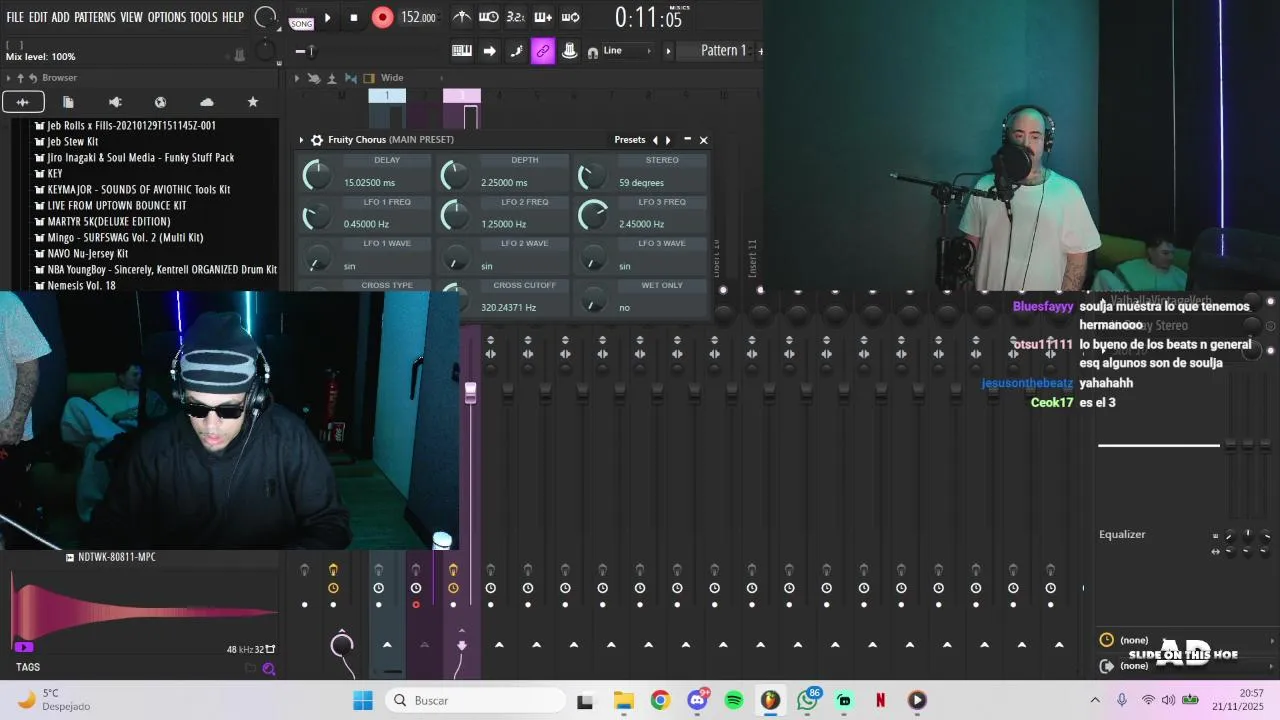
Task: Click the blend recording icon beside overdub
Action: [x=570, y=17]
